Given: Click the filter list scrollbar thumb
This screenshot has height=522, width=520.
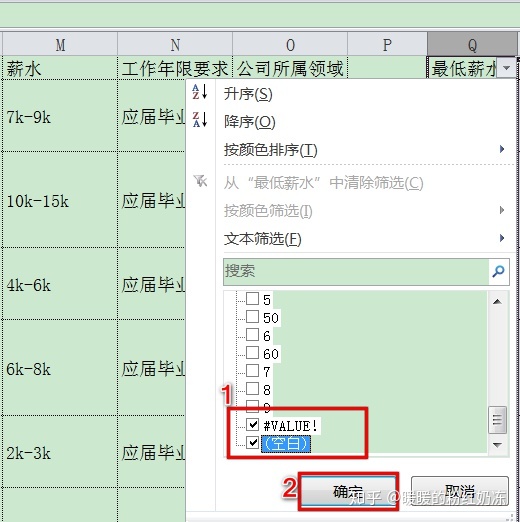Looking at the screenshot, I should click(x=497, y=420).
